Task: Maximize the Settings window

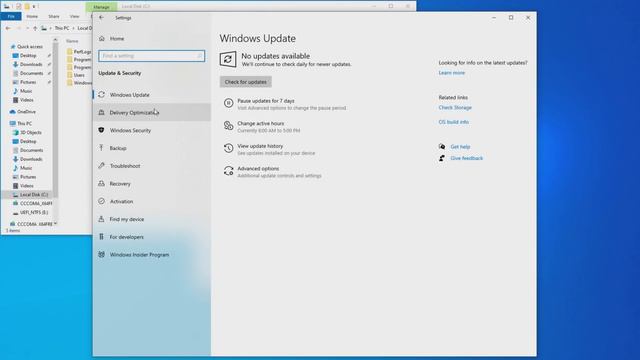Action: coord(511,18)
